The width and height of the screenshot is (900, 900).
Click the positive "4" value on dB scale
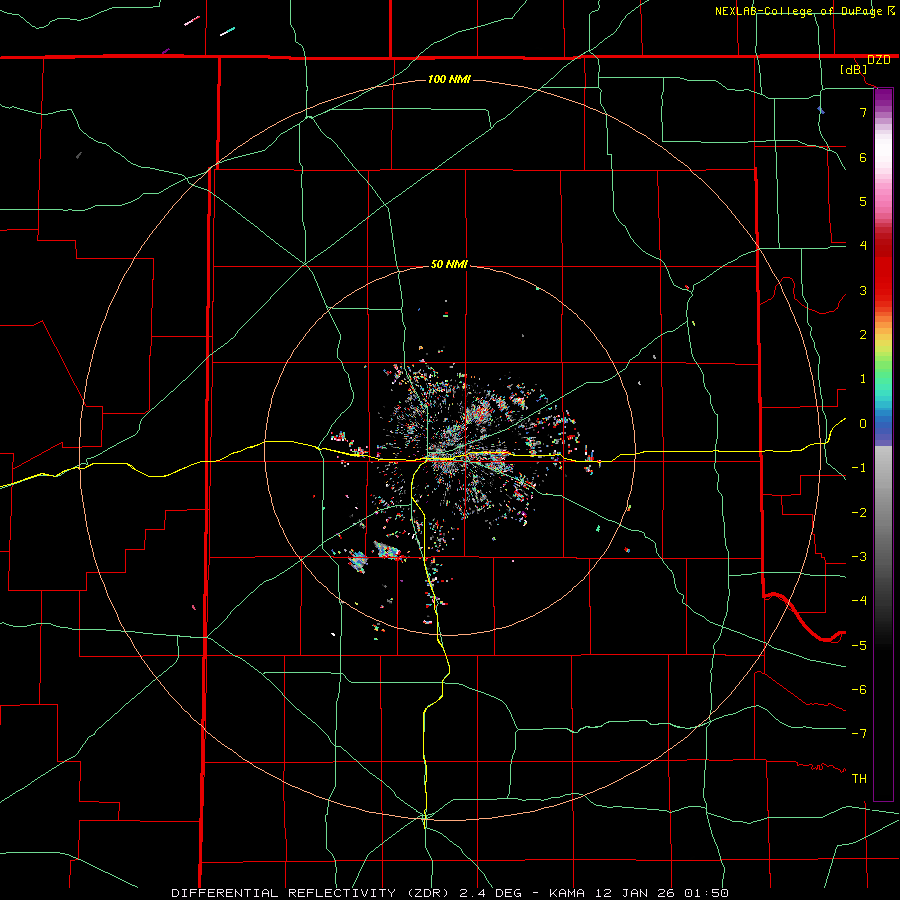point(863,246)
